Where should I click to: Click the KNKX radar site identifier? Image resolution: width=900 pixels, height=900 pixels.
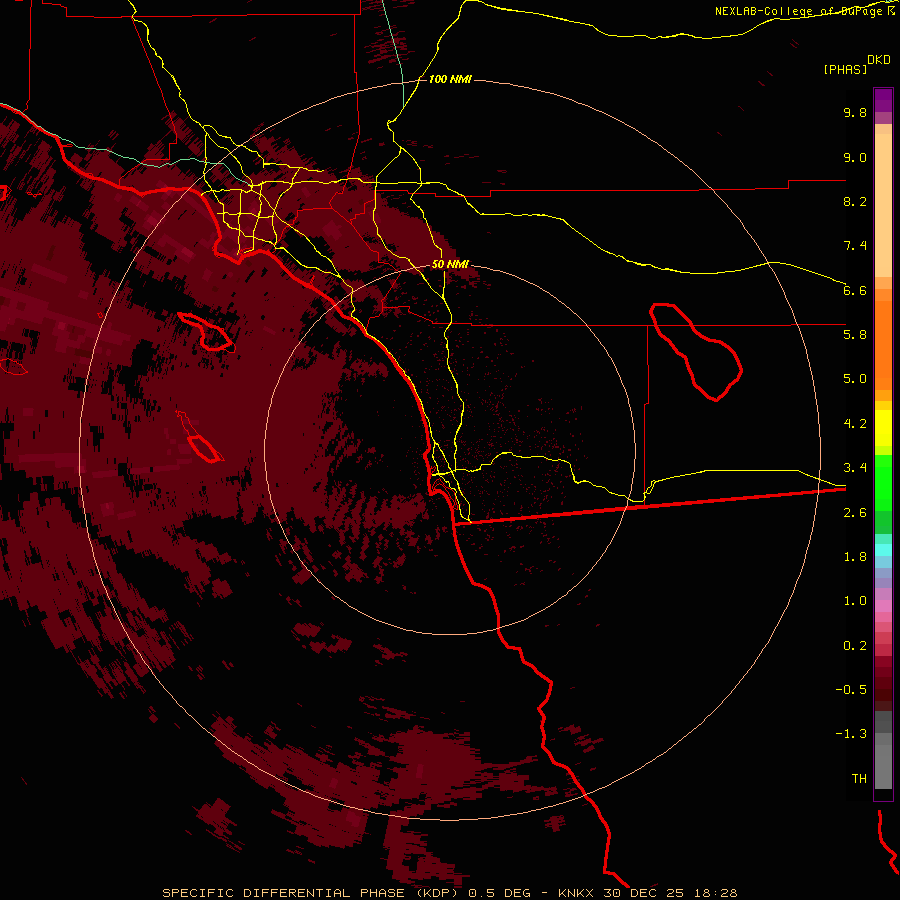pyautogui.click(x=575, y=893)
